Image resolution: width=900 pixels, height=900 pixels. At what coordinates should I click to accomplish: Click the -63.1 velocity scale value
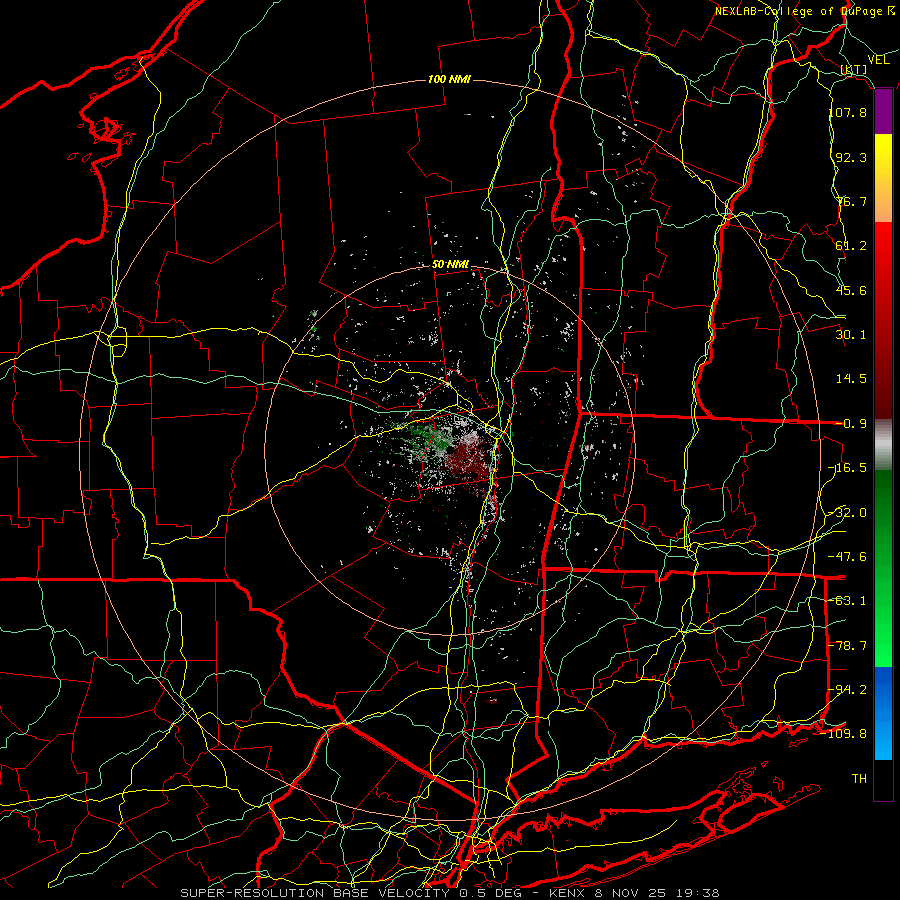[x=848, y=601]
